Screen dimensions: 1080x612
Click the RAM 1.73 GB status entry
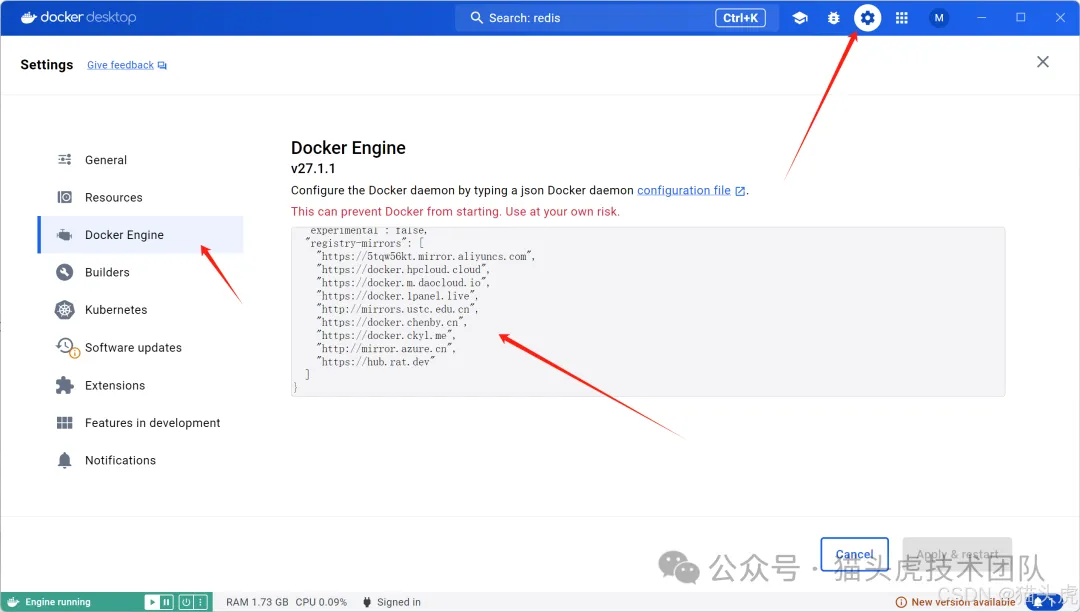258,602
